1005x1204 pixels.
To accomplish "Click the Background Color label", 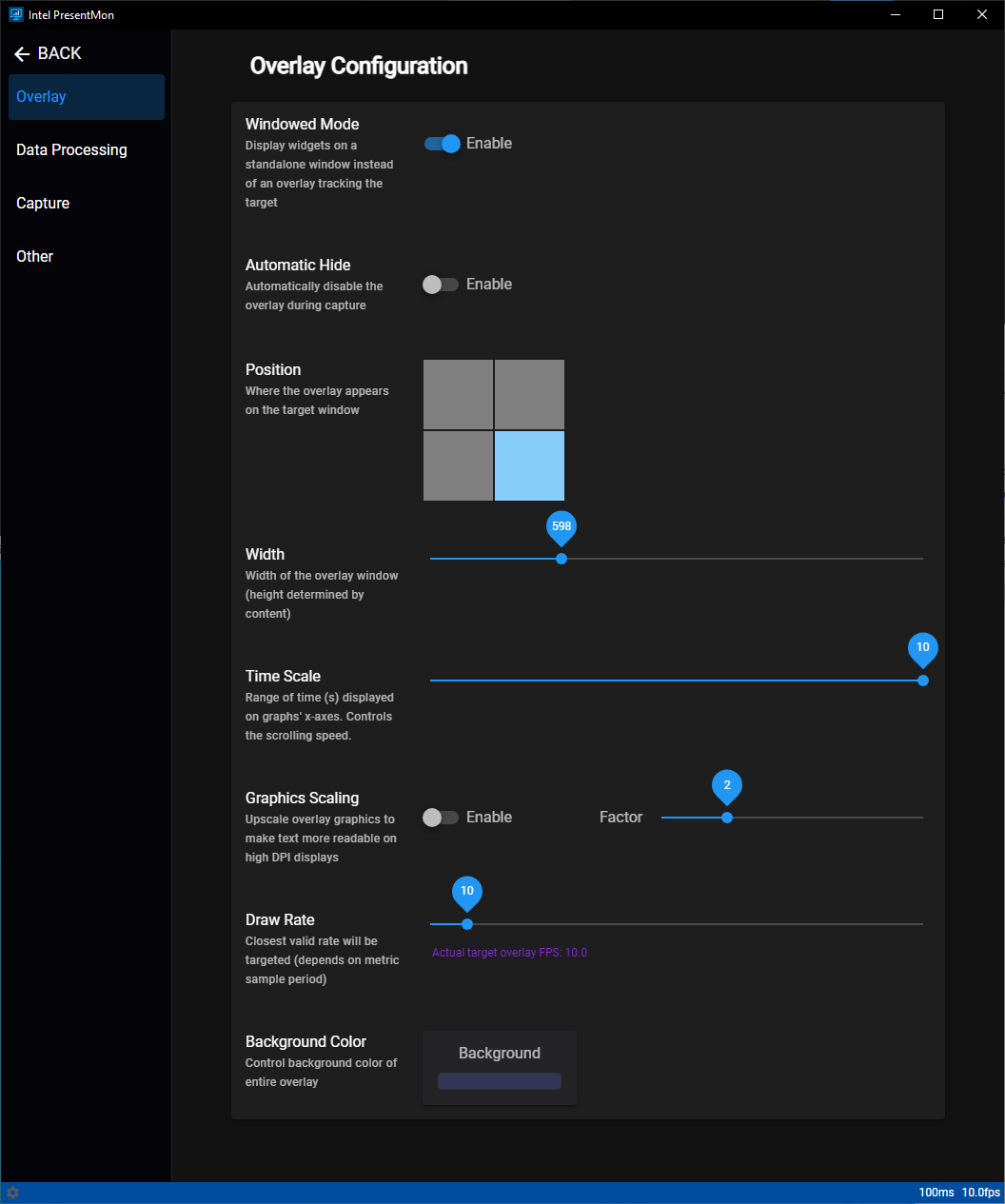I will coord(305,1041).
